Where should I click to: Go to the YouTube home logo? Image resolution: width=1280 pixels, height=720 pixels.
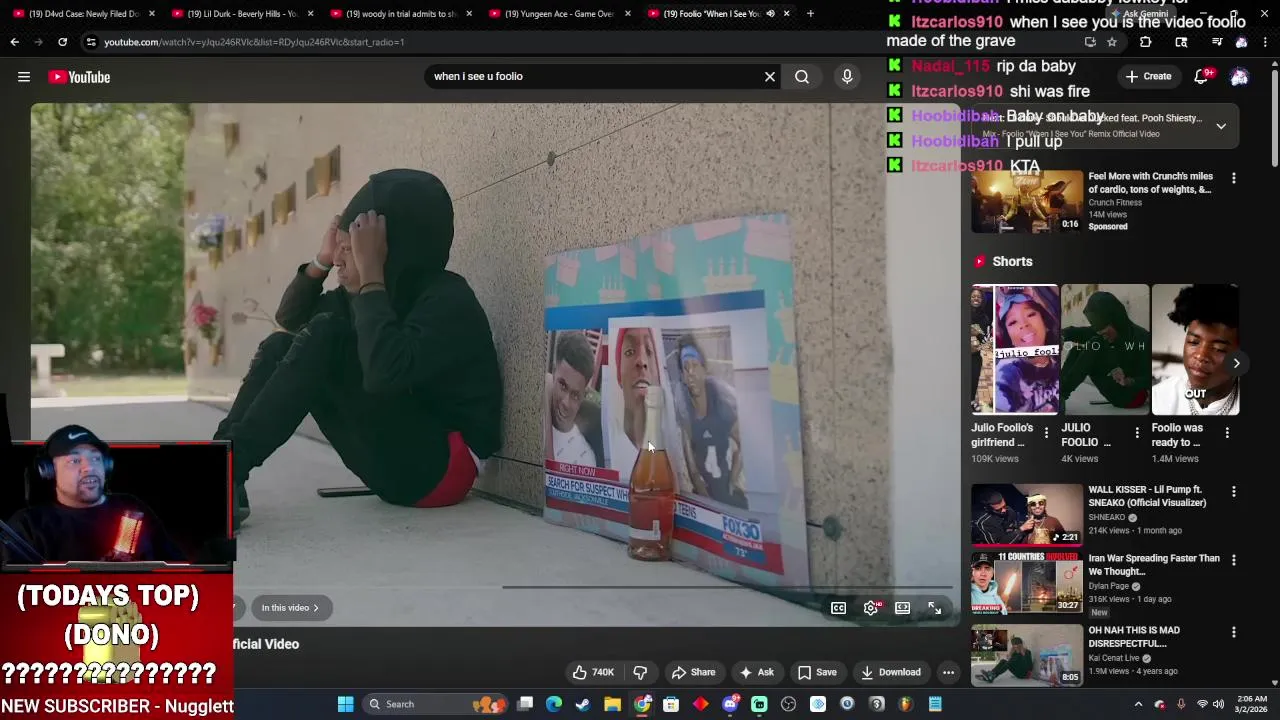(x=79, y=77)
